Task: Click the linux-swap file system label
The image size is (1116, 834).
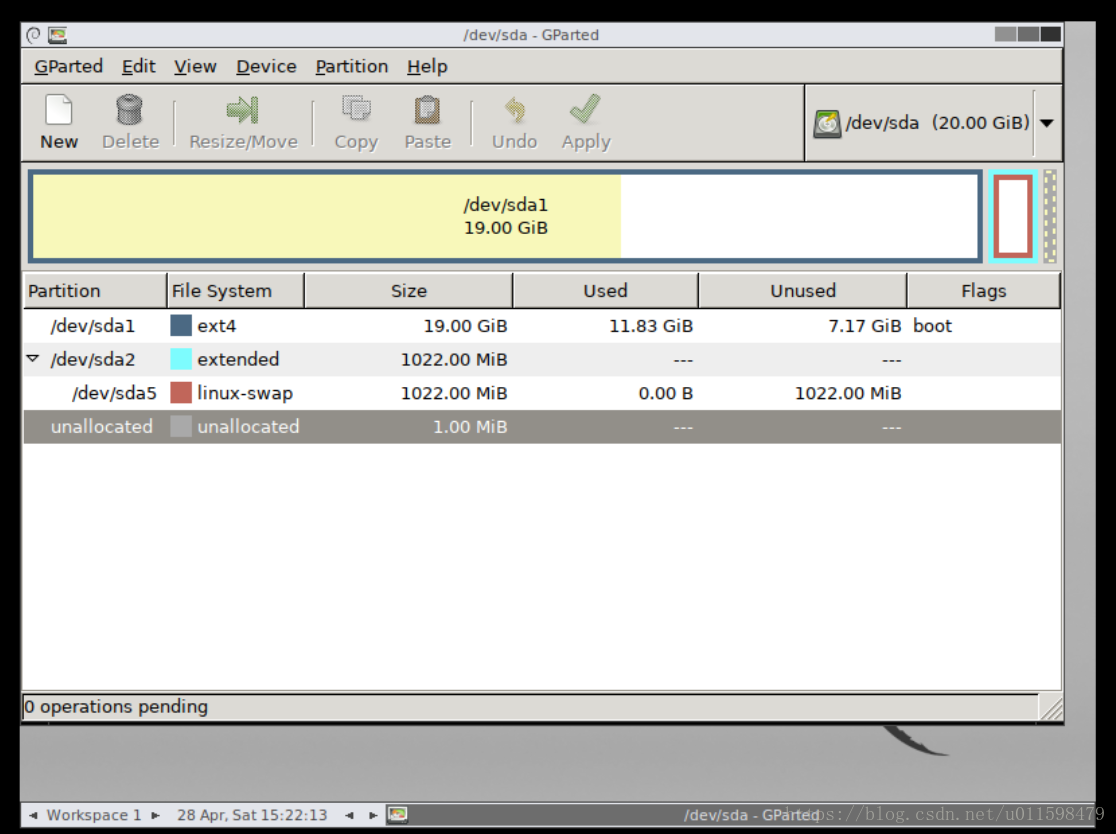Action: 245,393
